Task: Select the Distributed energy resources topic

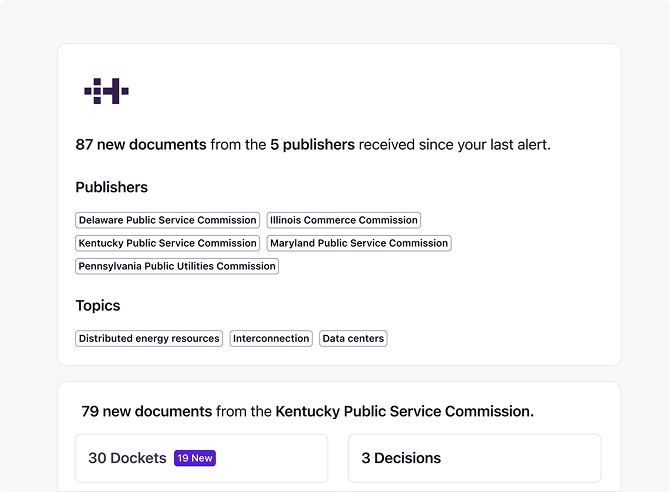Action: click(x=149, y=339)
